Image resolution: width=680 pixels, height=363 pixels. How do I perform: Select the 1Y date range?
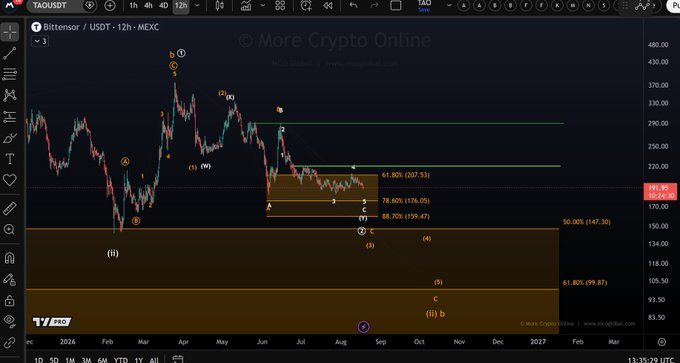click(x=138, y=360)
